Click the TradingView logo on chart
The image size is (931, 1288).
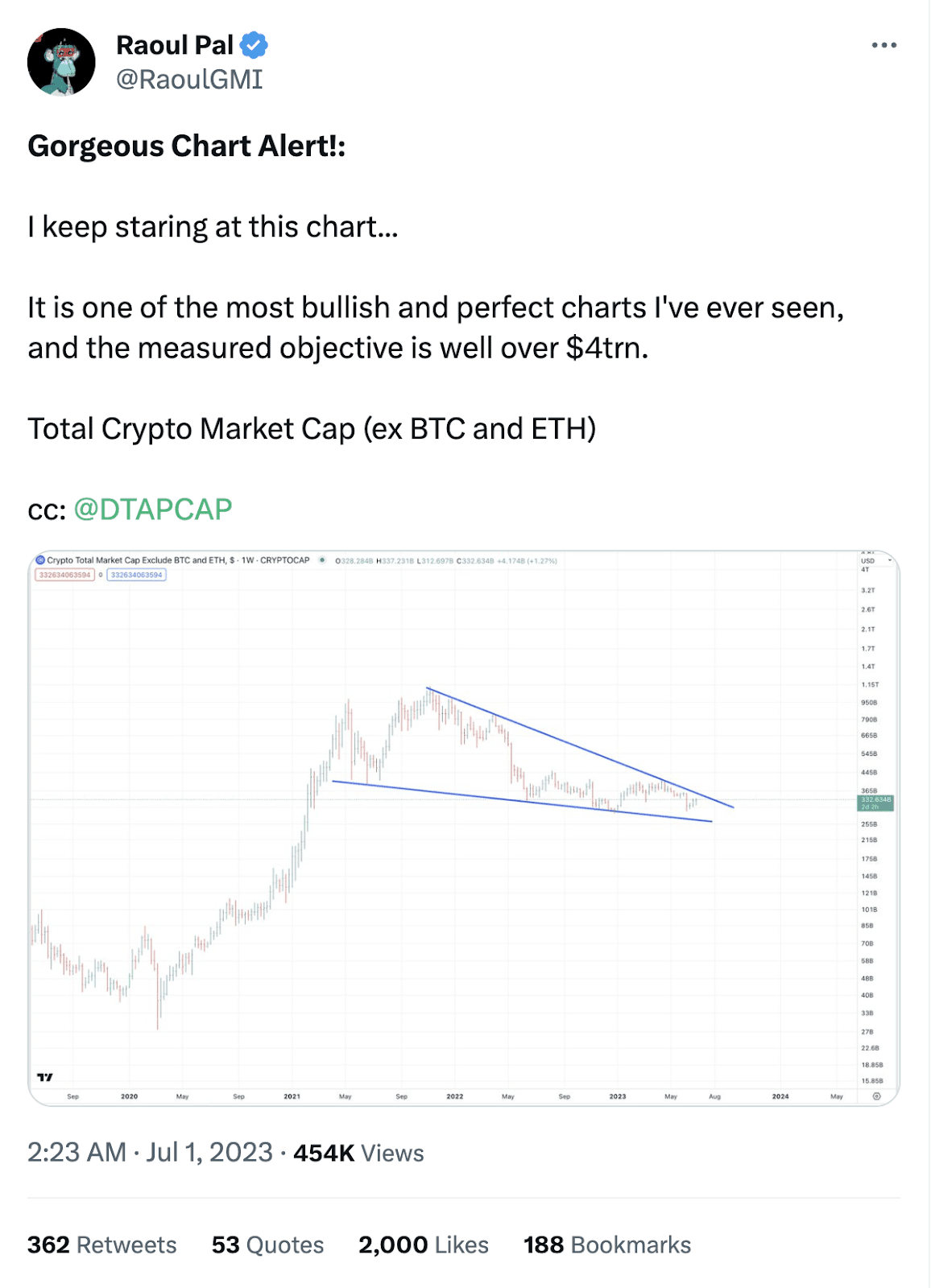45,1077
